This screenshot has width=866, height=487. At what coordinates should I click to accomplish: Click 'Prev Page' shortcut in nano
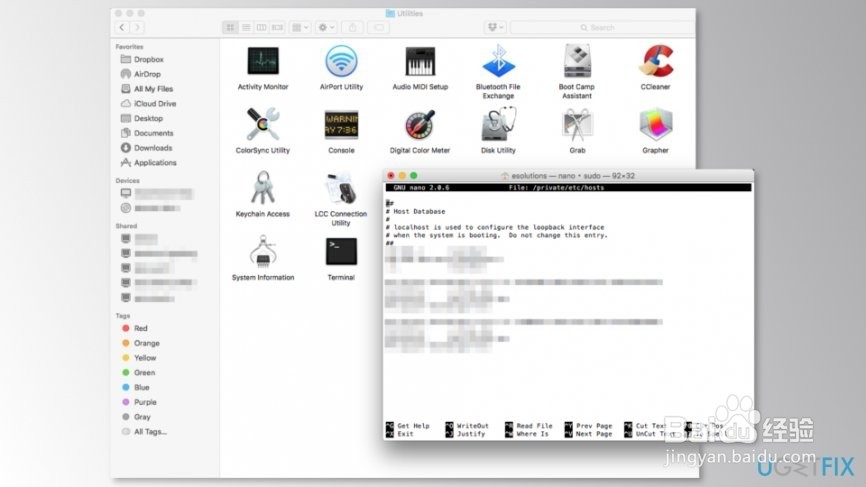588,426
